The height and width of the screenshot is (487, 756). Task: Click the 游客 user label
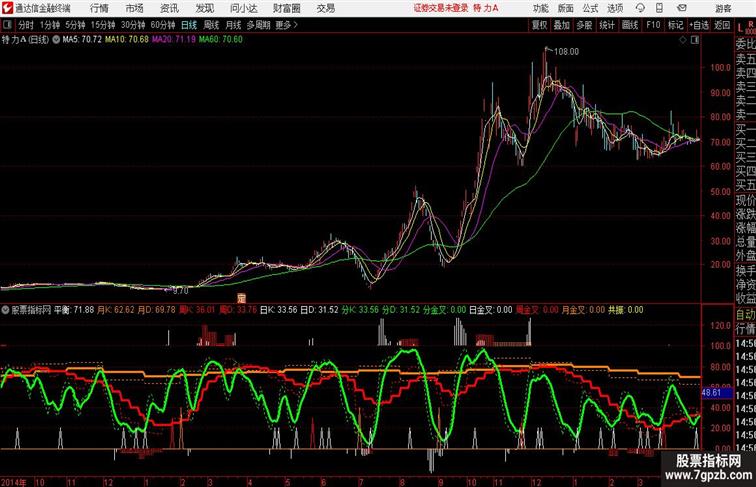pos(723,8)
